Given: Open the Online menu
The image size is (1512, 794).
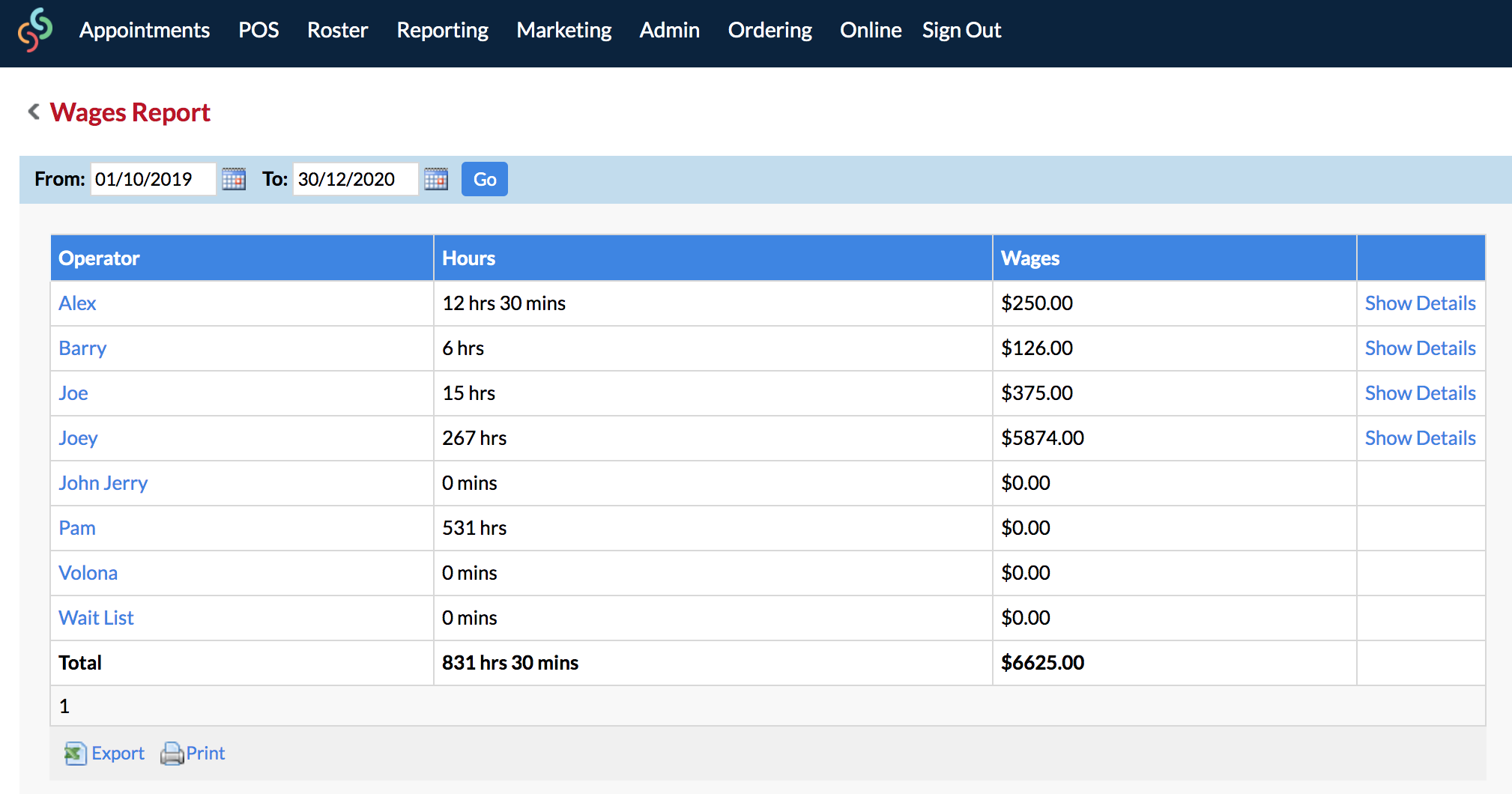Looking at the screenshot, I should (871, 30).
